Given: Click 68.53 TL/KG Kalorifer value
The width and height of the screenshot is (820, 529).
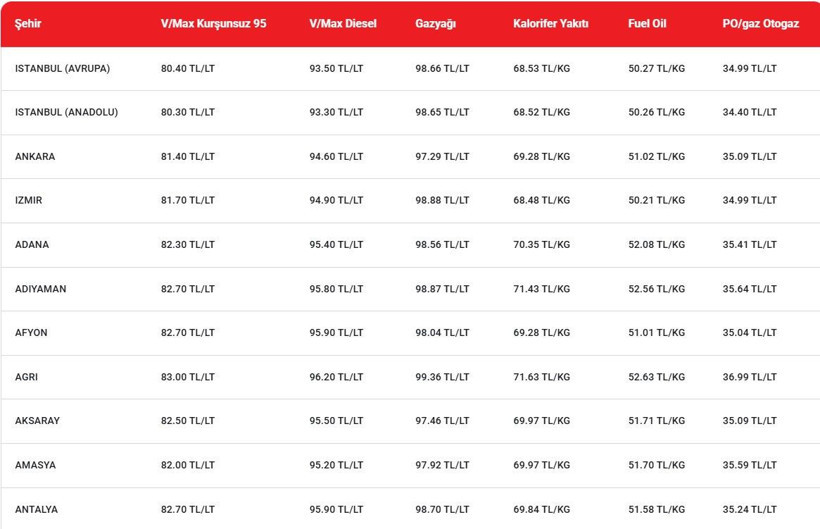Looking at the screenshot, I should coord(542,68).
